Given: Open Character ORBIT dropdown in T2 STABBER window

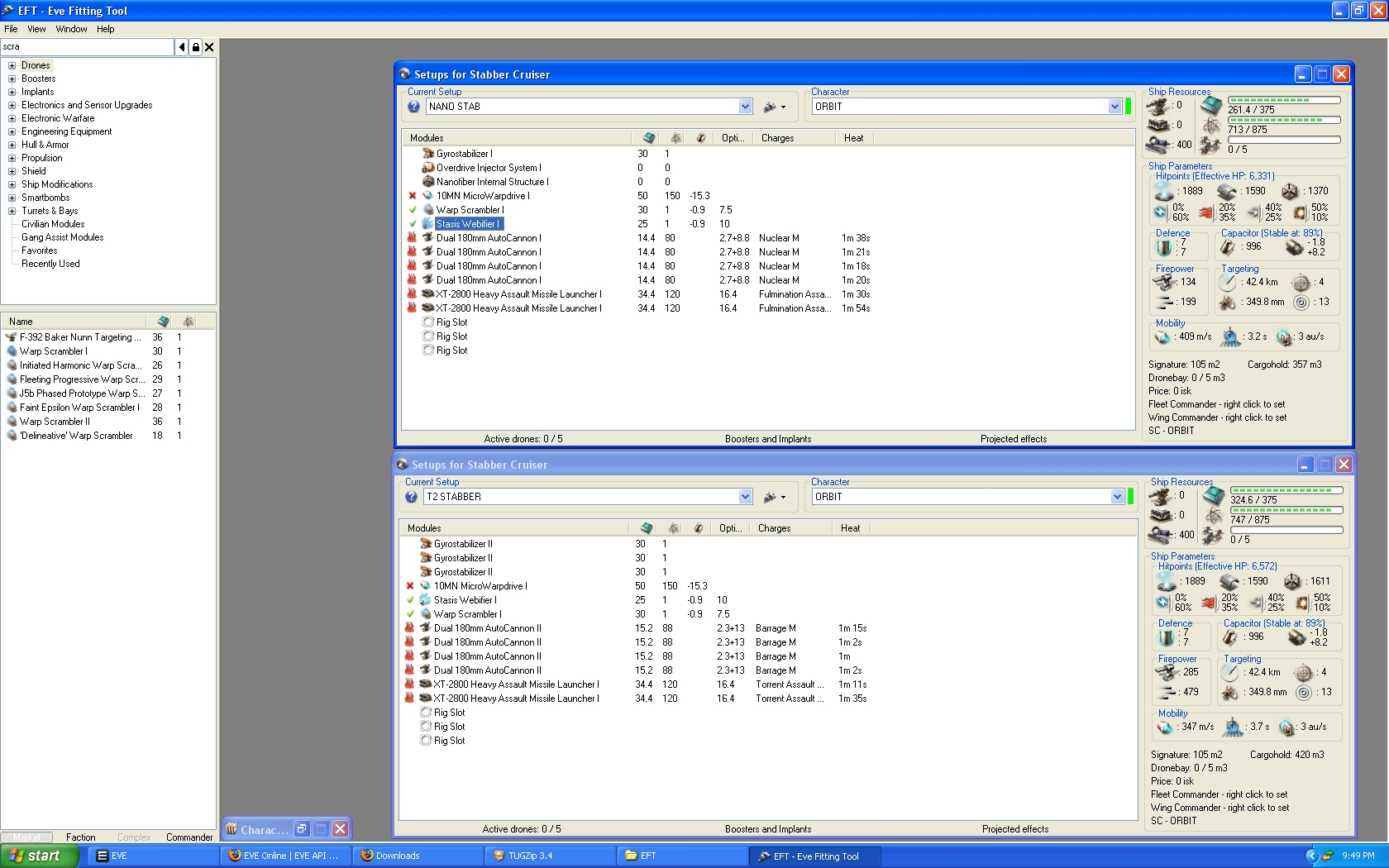Looking at the screenshot, I should [x=1117, y=497].
